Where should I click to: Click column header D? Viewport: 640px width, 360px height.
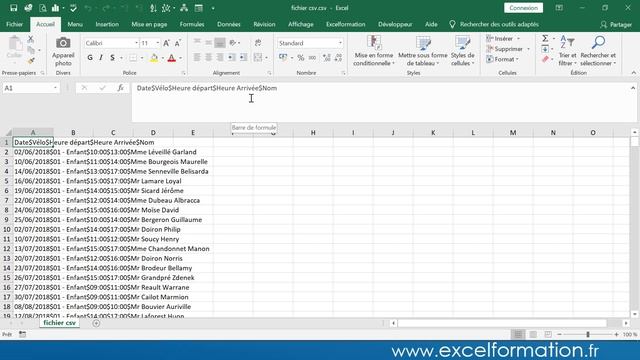click(x=153, y=133)
